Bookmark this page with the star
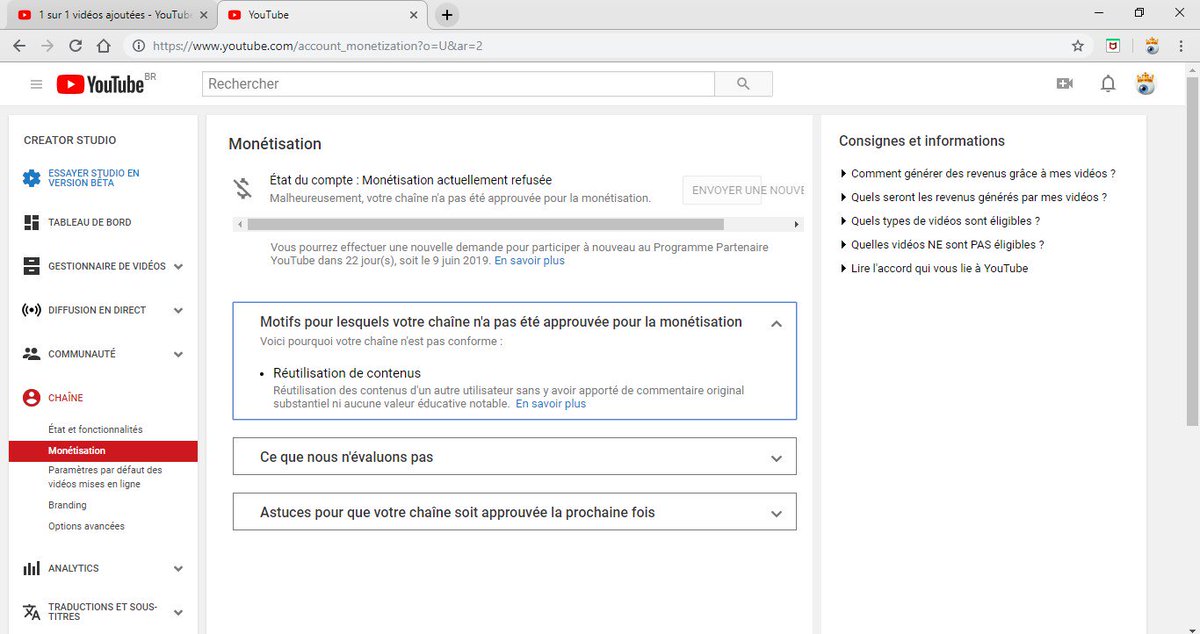This screenshot has height=634, width=1200. (x=1077, y=46)
